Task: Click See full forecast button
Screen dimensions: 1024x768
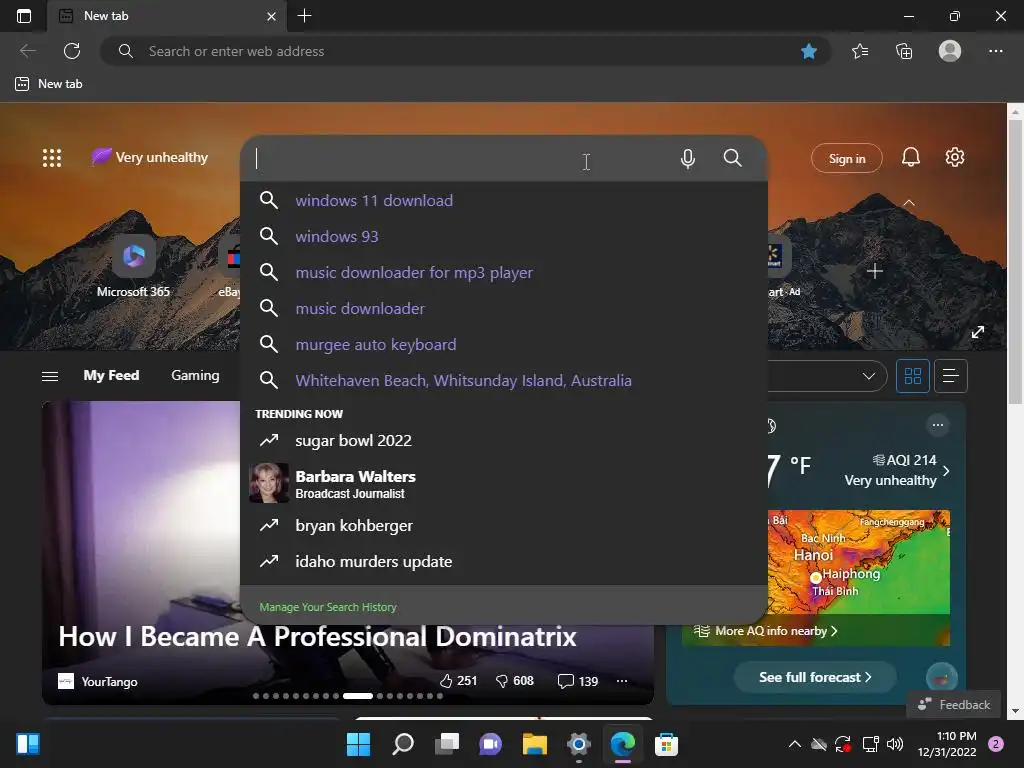Action: coord(814,677)
